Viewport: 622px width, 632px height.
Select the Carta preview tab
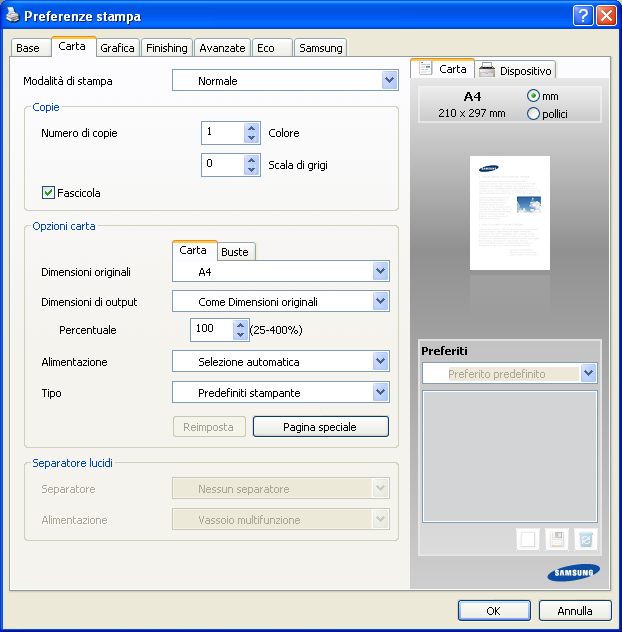(443, 69)
